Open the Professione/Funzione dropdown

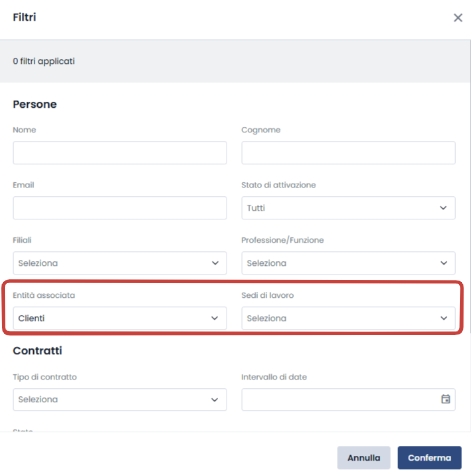pos(348,263)
